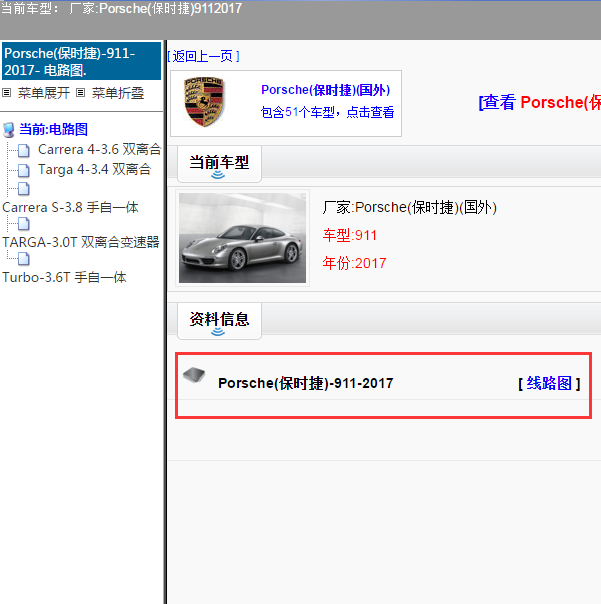Click document icon above Carrera S-3.8 手自一体

pos(24,189)
